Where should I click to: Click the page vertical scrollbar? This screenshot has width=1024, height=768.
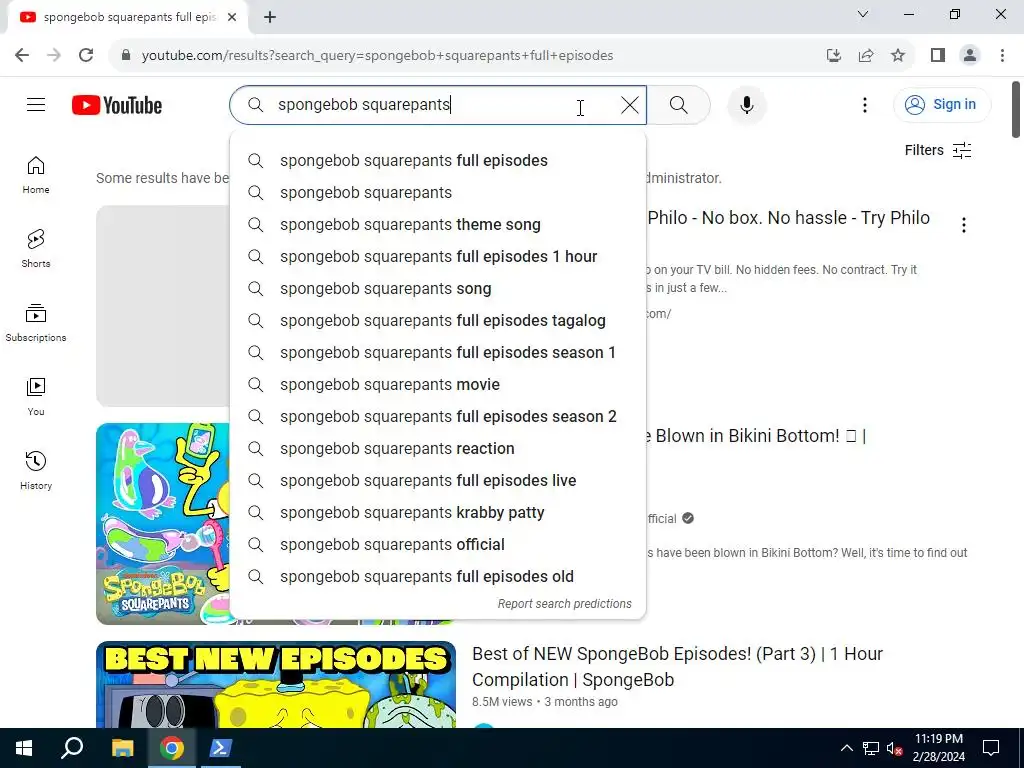pyautogui.click(x=1016, y=110)
